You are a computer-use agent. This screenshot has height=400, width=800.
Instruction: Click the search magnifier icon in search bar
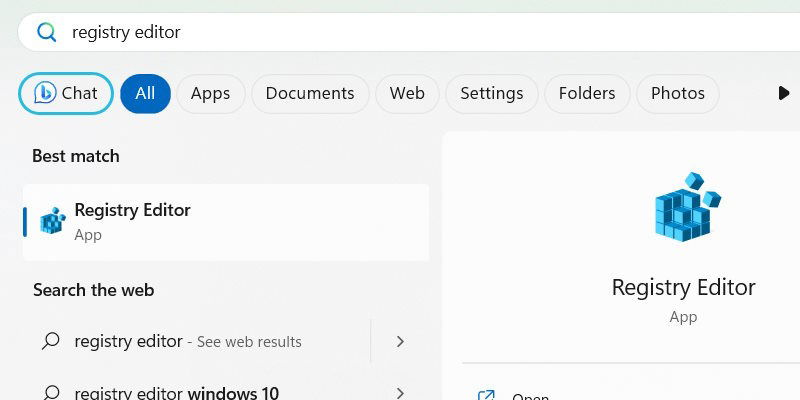click(46, 32)
